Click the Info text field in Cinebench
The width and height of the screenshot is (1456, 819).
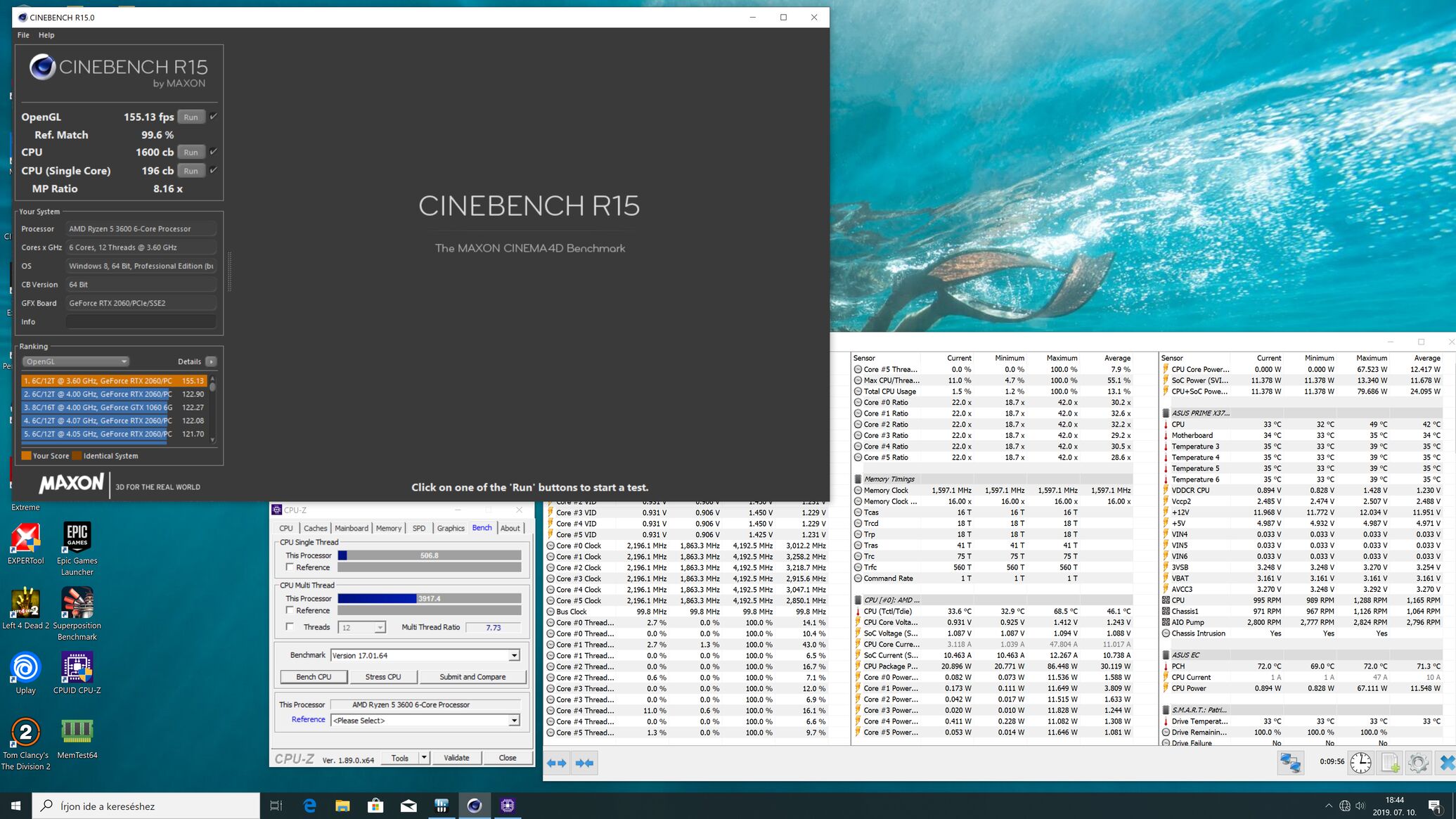click(141, 321)
